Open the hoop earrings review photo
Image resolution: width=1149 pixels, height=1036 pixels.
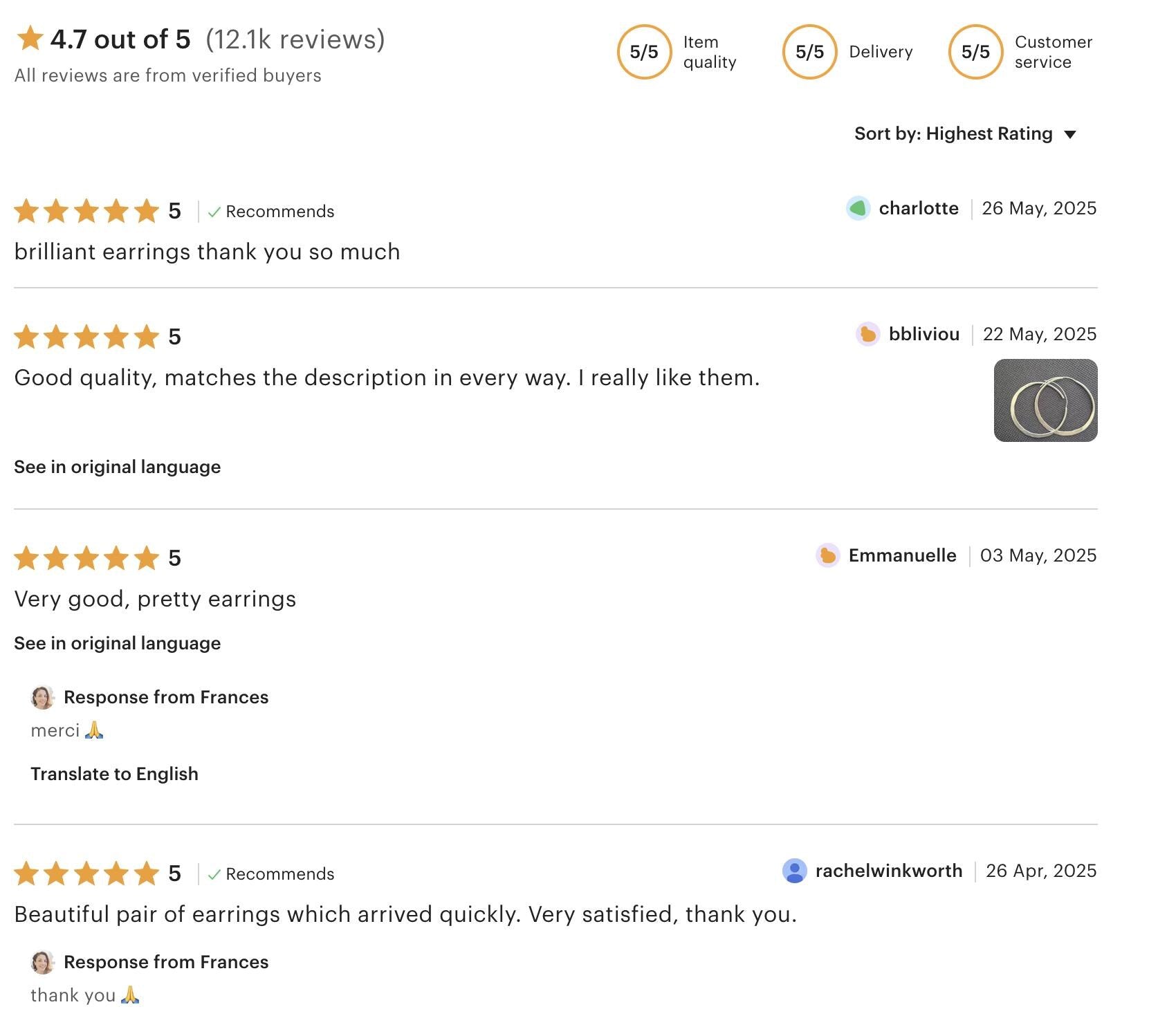click(x=1045, y=400)
